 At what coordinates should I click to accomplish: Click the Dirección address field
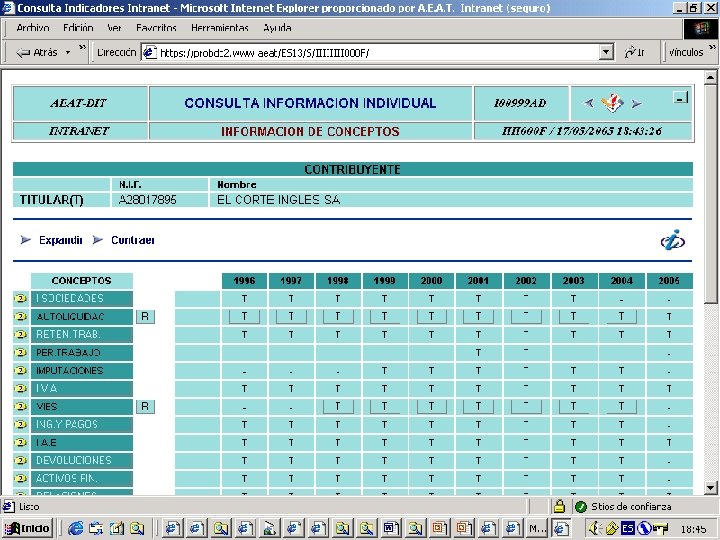(x=378, y=53)
